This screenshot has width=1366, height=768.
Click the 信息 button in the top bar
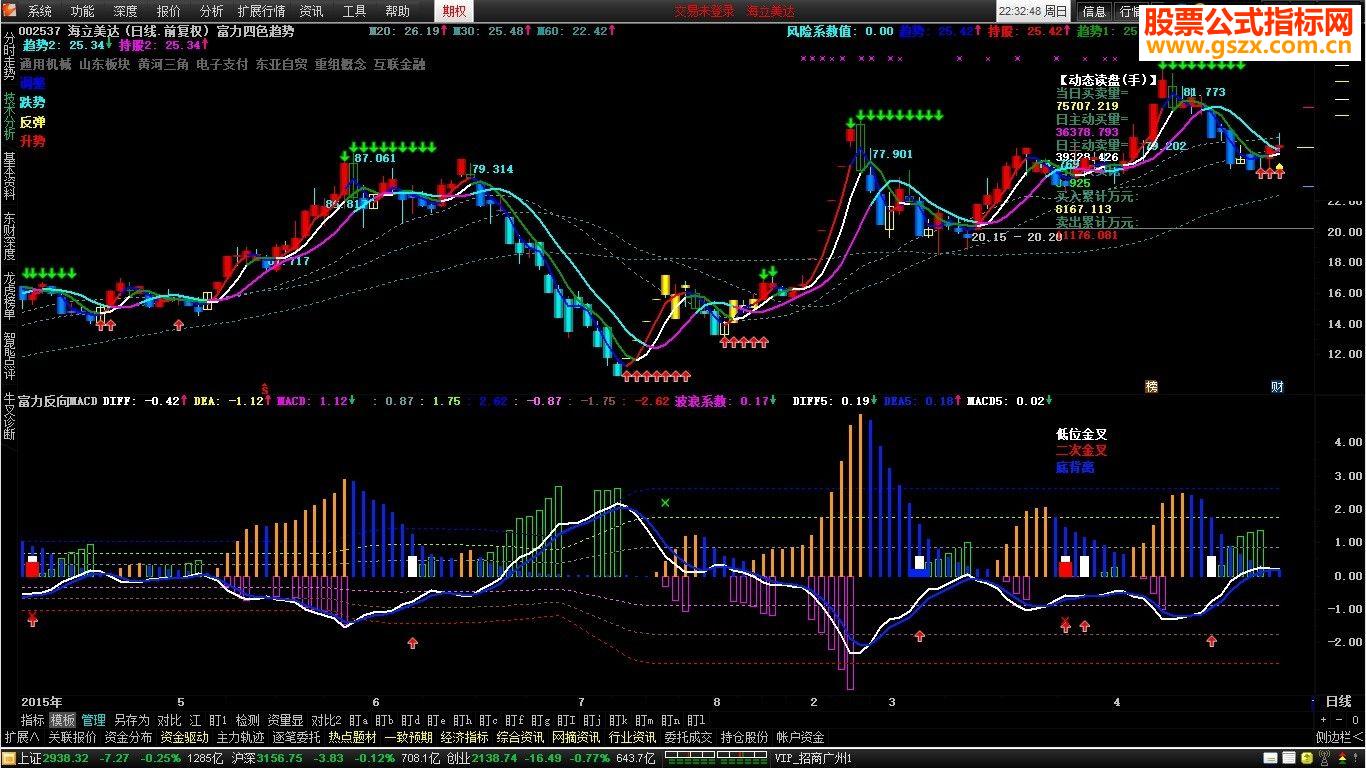tap(1095, 11)
